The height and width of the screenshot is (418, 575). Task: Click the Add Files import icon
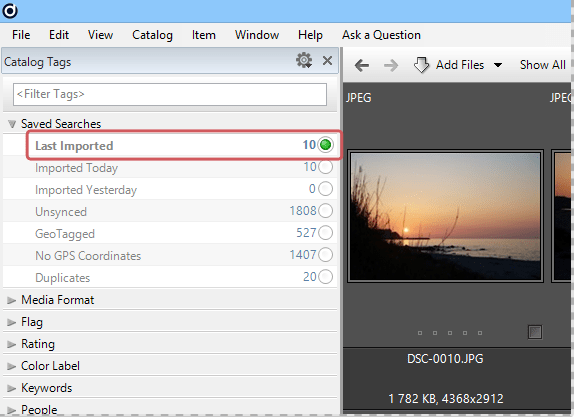(421, 65)
